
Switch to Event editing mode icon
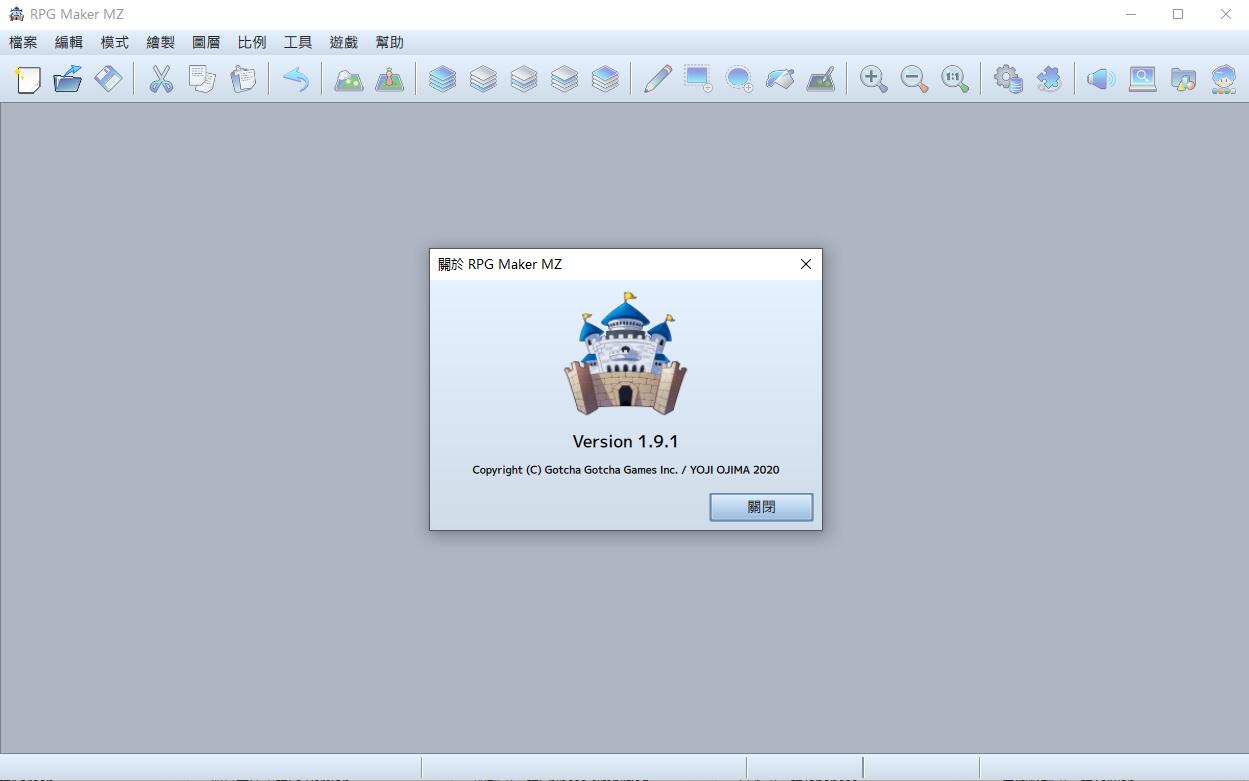coord(389,79)
